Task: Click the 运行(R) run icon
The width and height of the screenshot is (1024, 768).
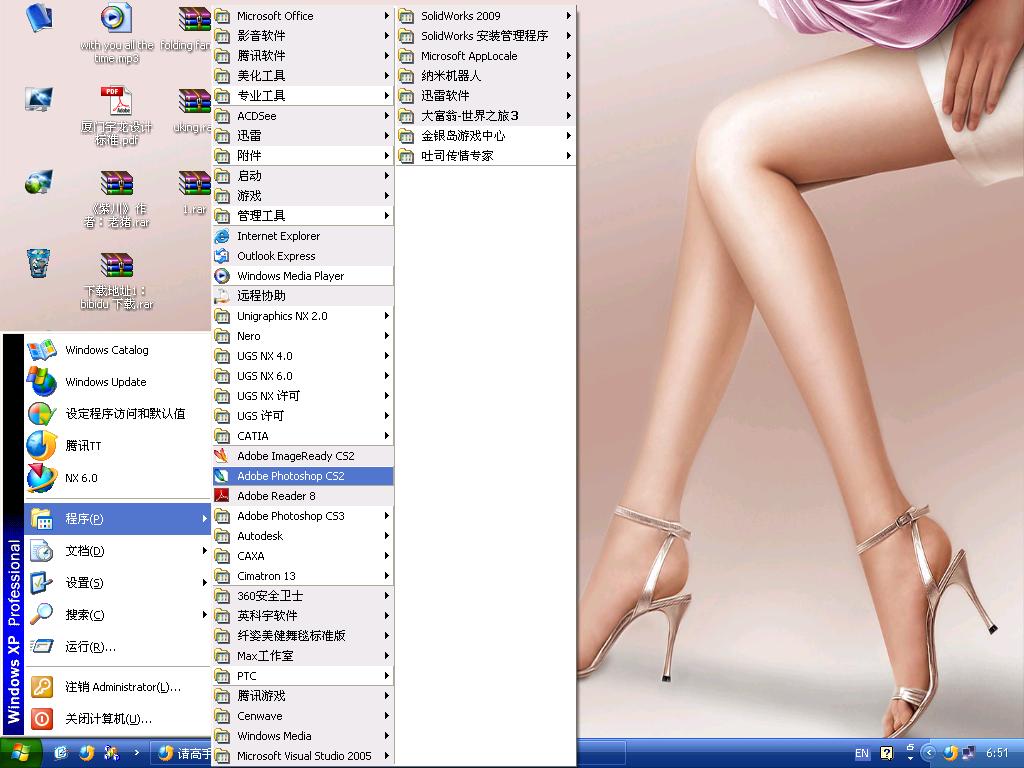Action: pos(41,647)
